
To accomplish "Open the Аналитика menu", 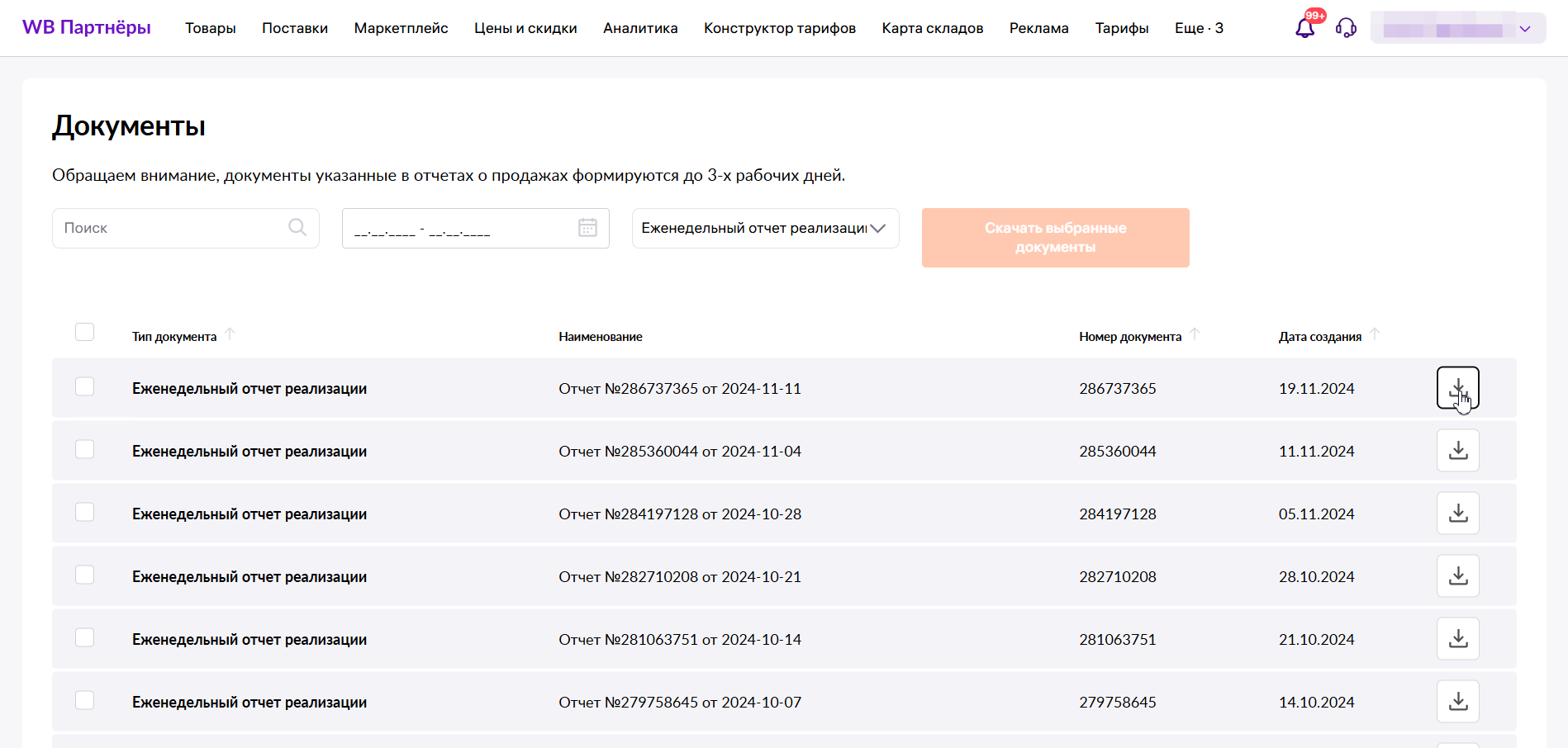I will 640,28.
